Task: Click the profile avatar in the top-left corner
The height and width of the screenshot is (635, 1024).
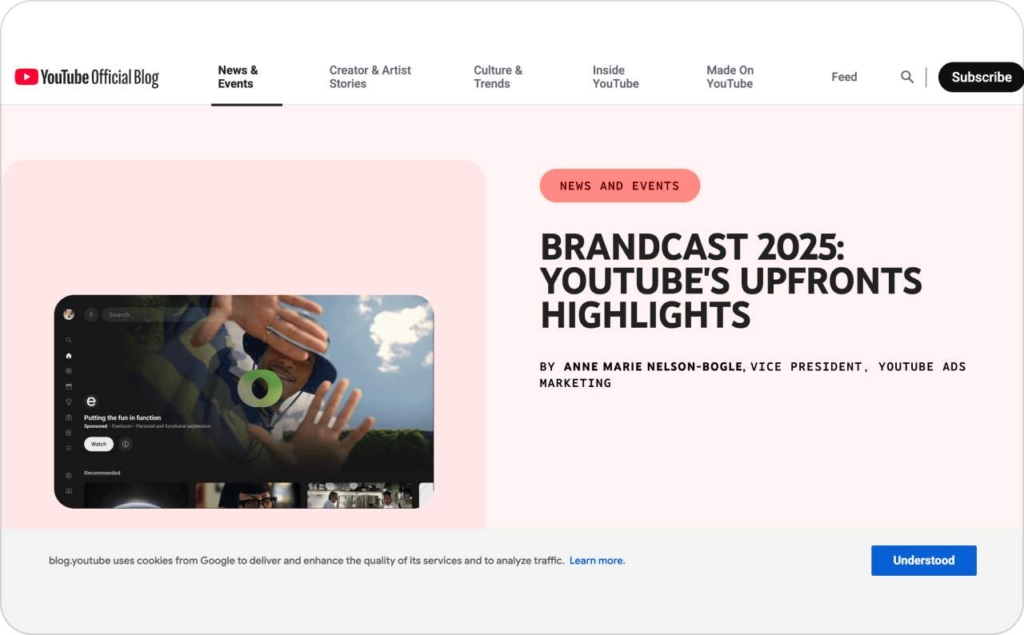Action: (x=68, y=313)
